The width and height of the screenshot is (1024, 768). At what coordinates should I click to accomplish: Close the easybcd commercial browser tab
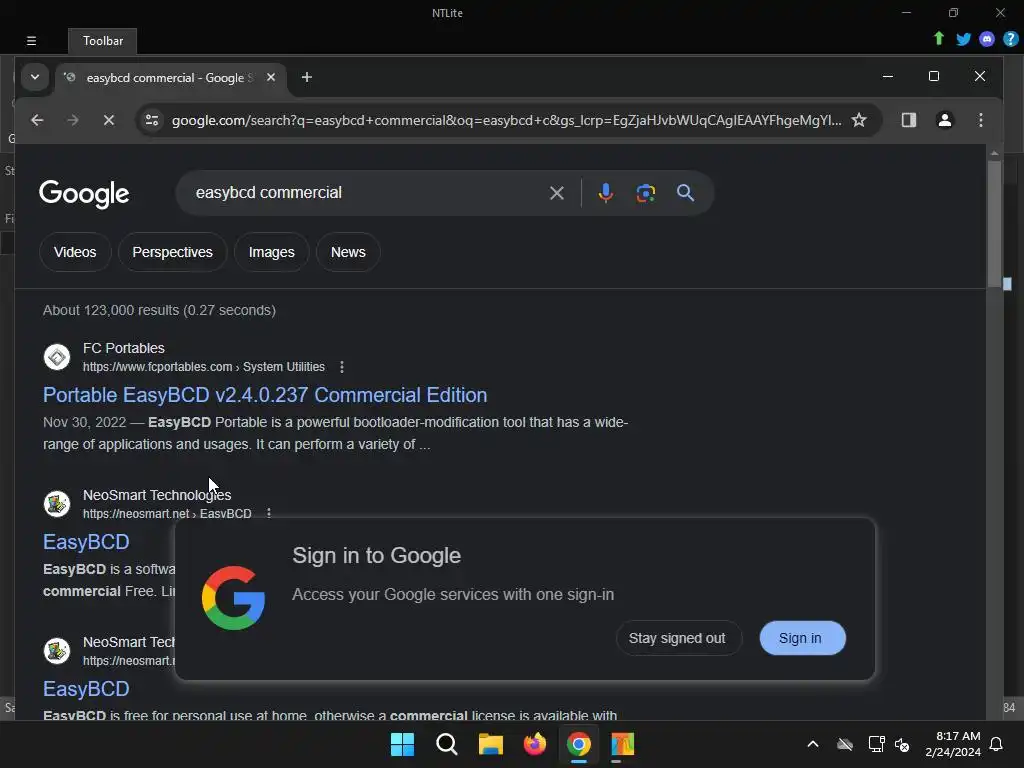click(271, 77)
